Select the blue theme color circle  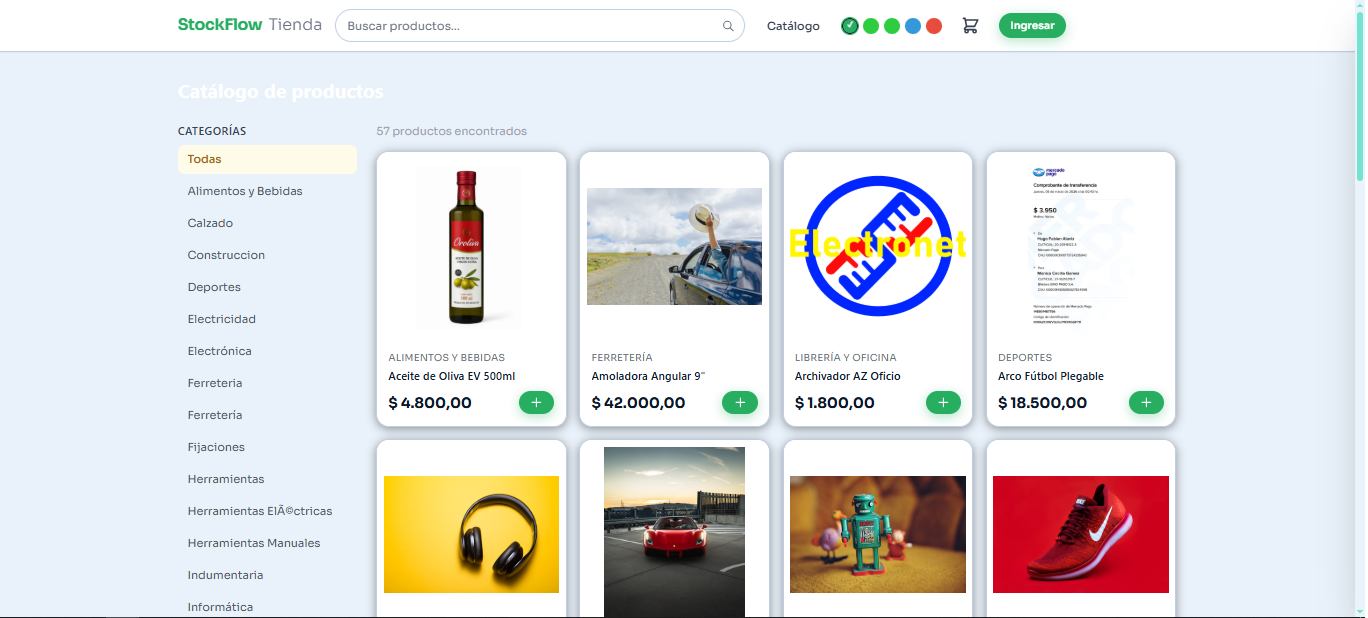click(x=913, y=26)
